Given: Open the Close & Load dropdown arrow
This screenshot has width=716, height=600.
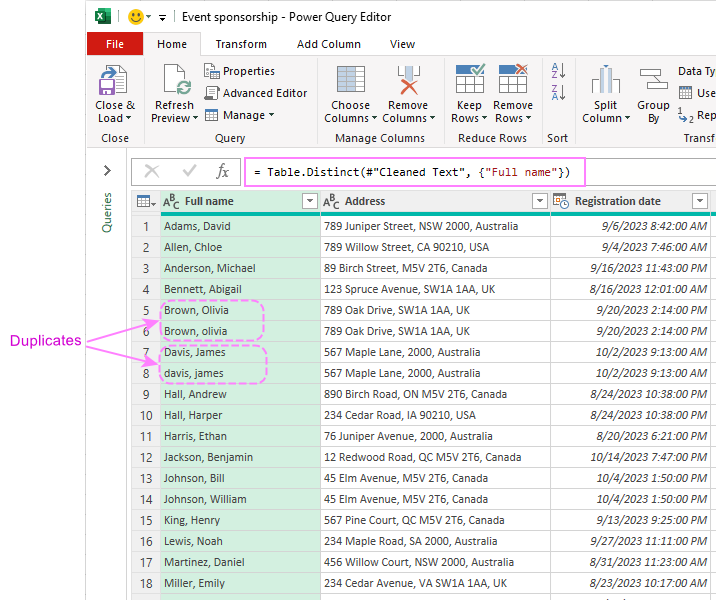Looking at the screenshot, I should (128, 118).
